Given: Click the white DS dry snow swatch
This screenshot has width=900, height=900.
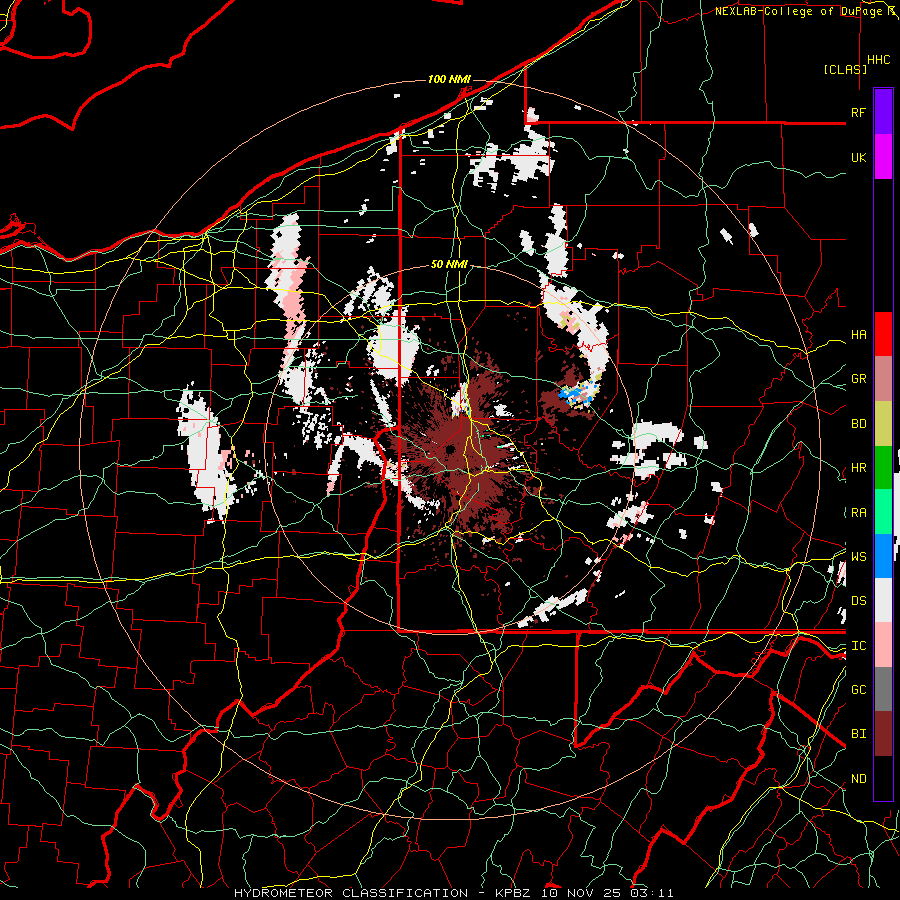Looking at the screenshot, I should [883, 600].
